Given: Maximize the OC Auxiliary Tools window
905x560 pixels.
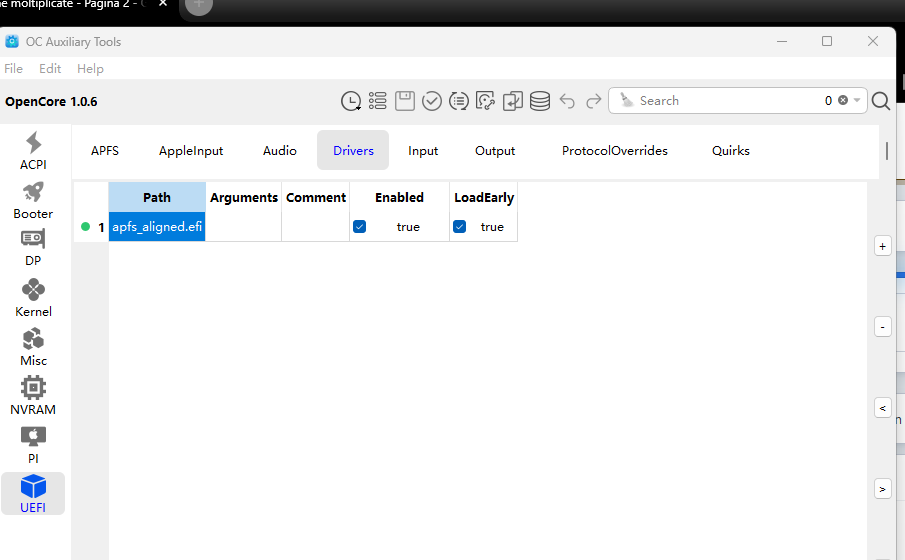Looking at the screenshot, I should click(x=827, y=42).
